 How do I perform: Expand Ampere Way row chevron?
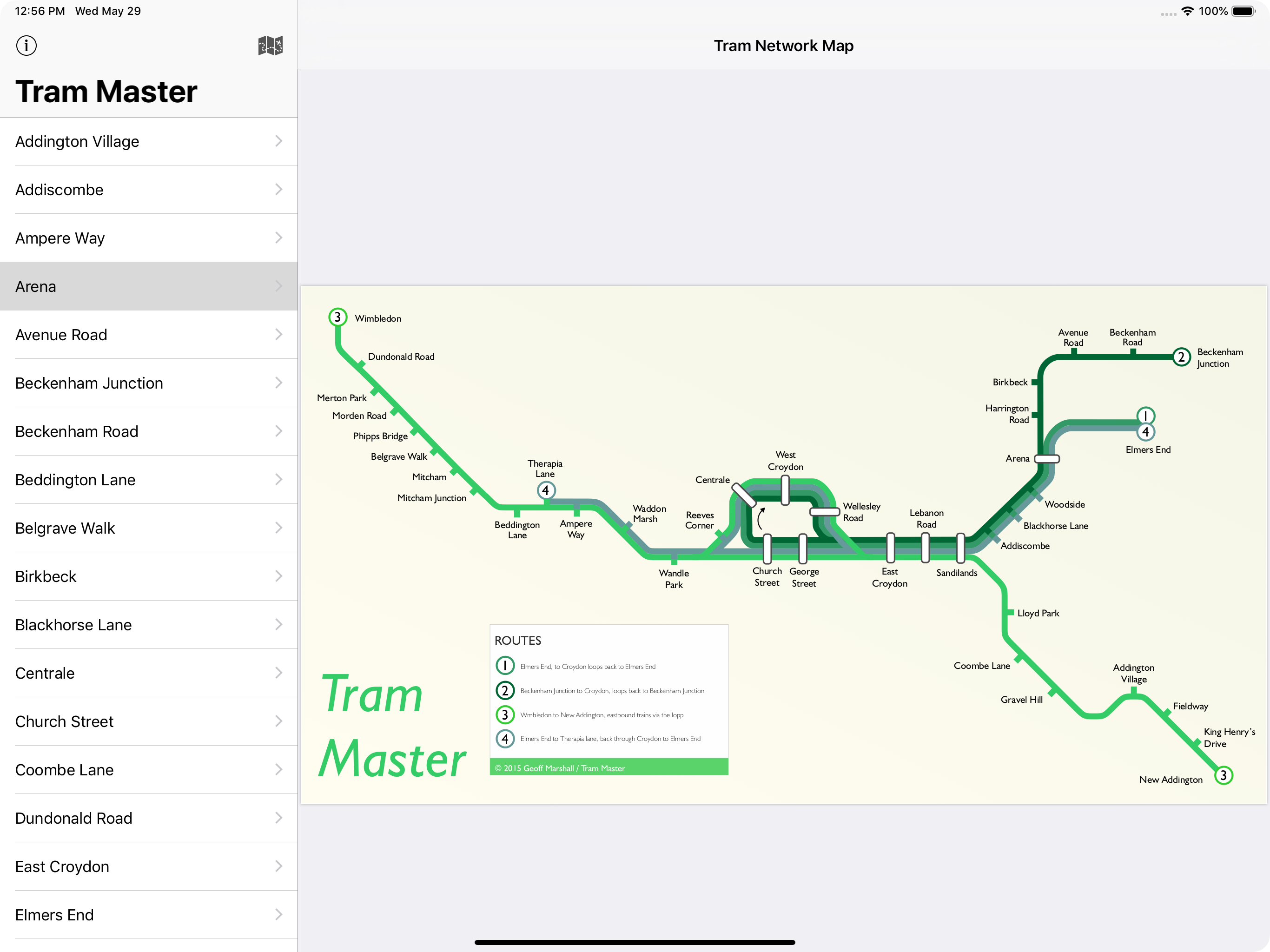tap(278, 238)
